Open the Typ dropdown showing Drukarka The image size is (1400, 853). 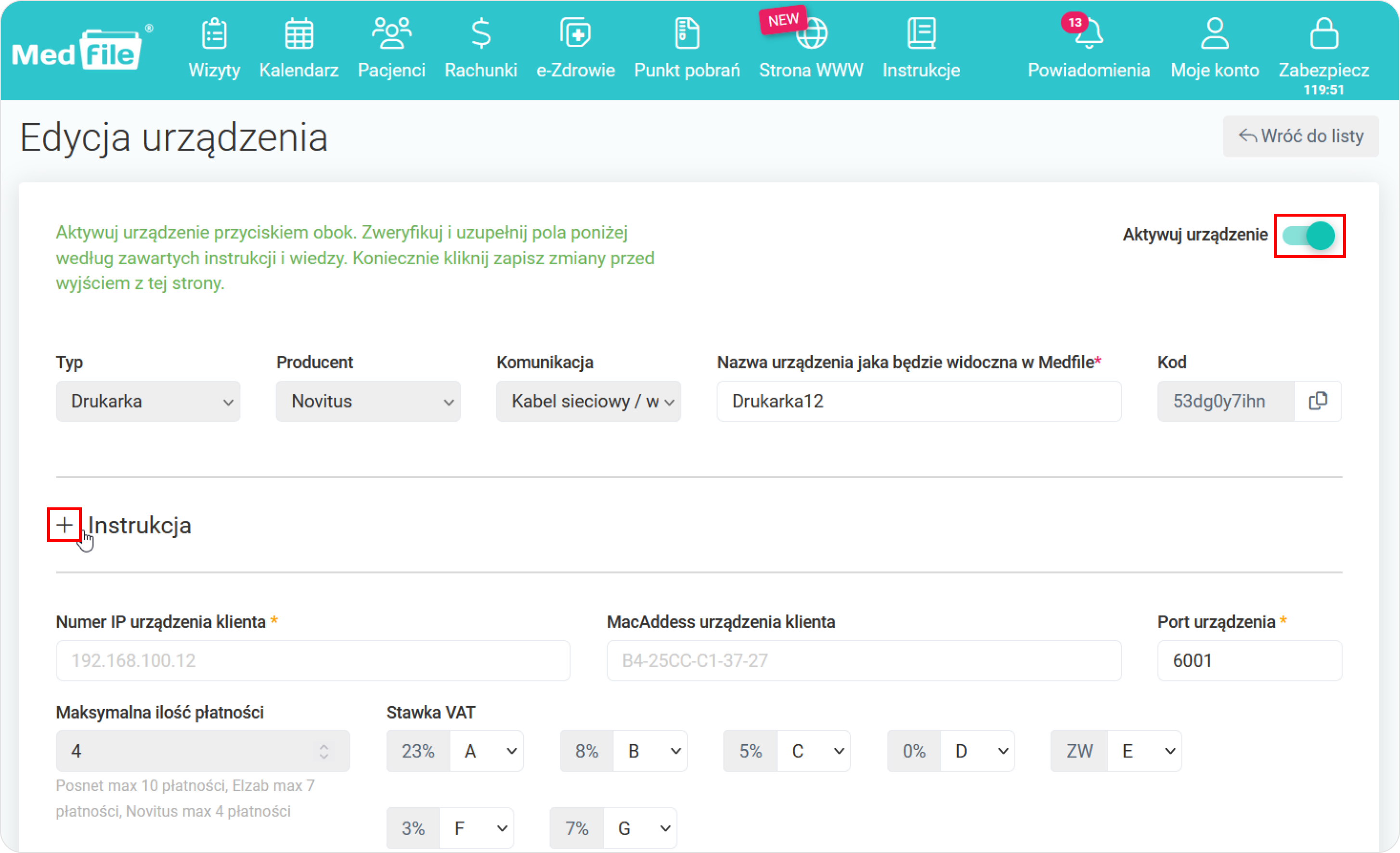[x=148, y=401]
